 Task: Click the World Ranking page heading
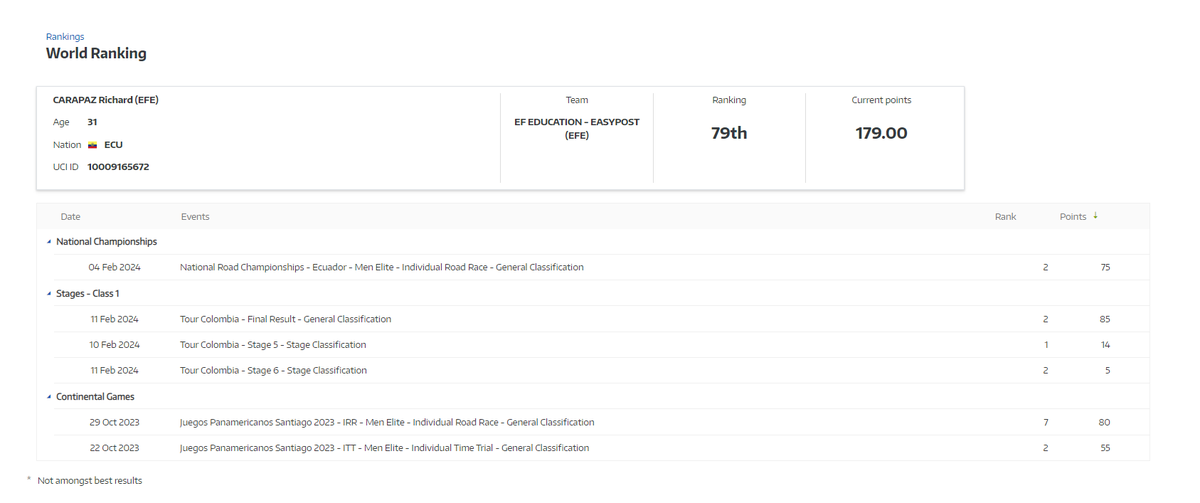96,54
